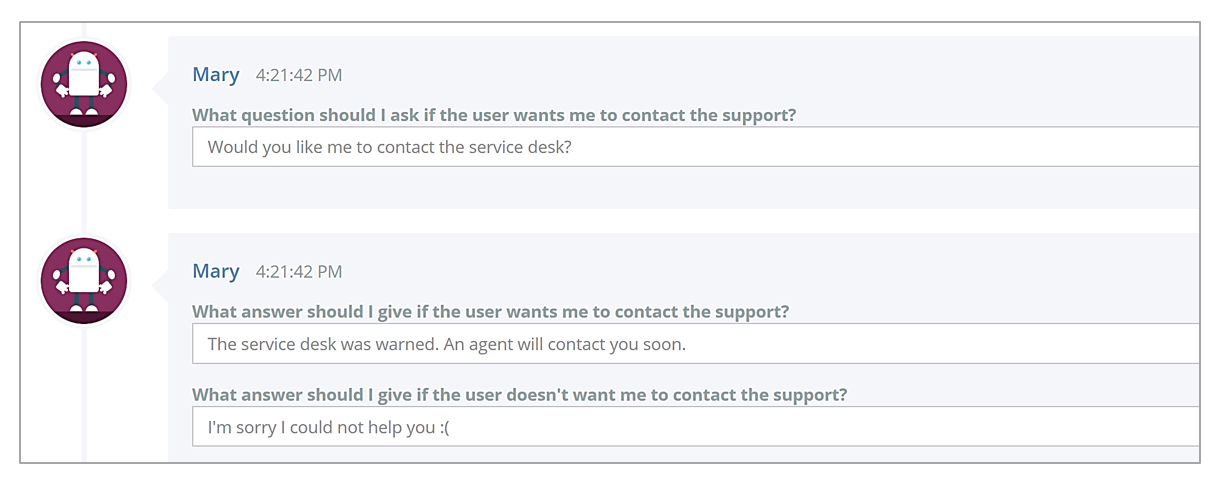This screenshot has width=1218, height=480.
Task: Focus the "service desk was warned" answer field
Action: (696, 344)
